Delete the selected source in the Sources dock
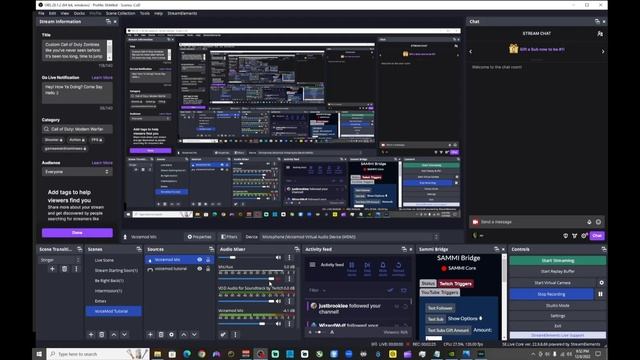This screenshot has width=640, height=360. pos(161,334)
